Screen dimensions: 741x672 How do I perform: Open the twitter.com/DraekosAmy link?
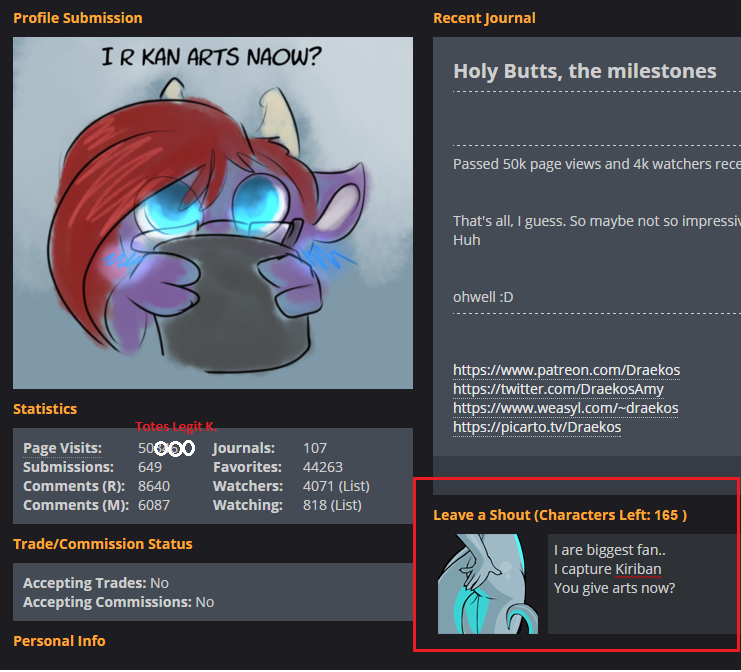point(558,389)
